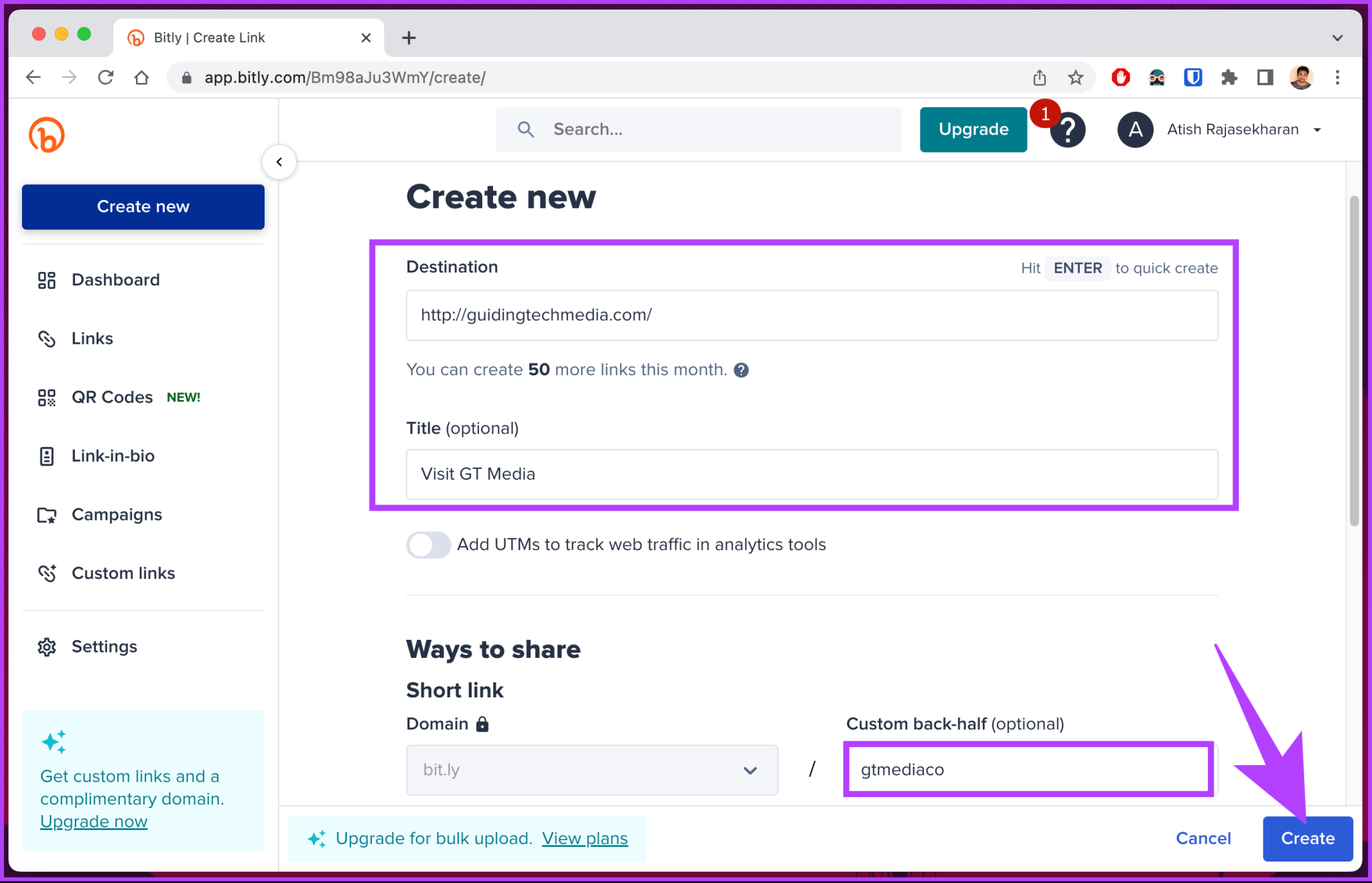
Task: Open Custom links in the sidebar
Action: pos(123,573)
